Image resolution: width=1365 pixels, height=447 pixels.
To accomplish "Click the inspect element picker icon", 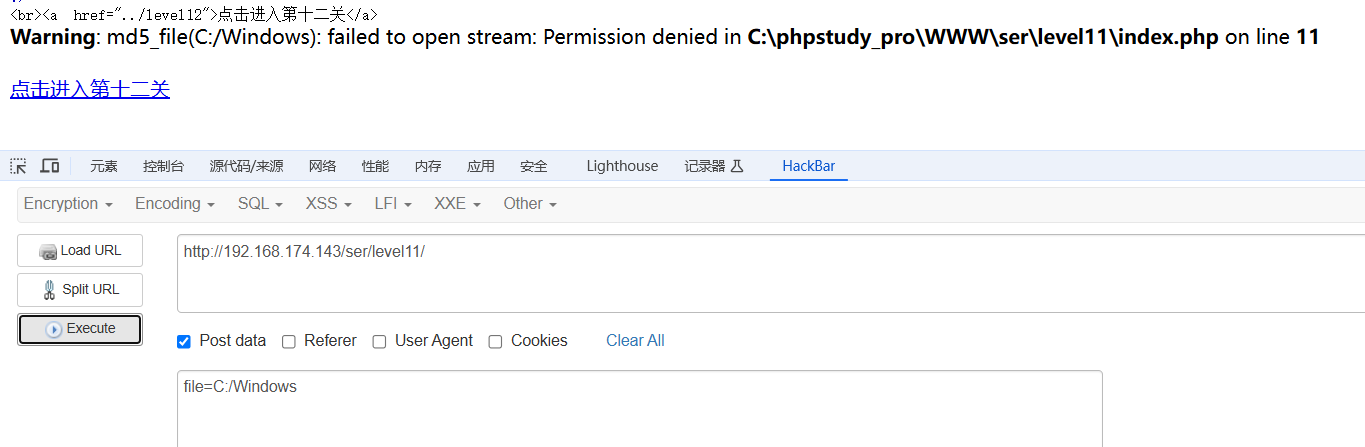I will click(x=18, y=166).
